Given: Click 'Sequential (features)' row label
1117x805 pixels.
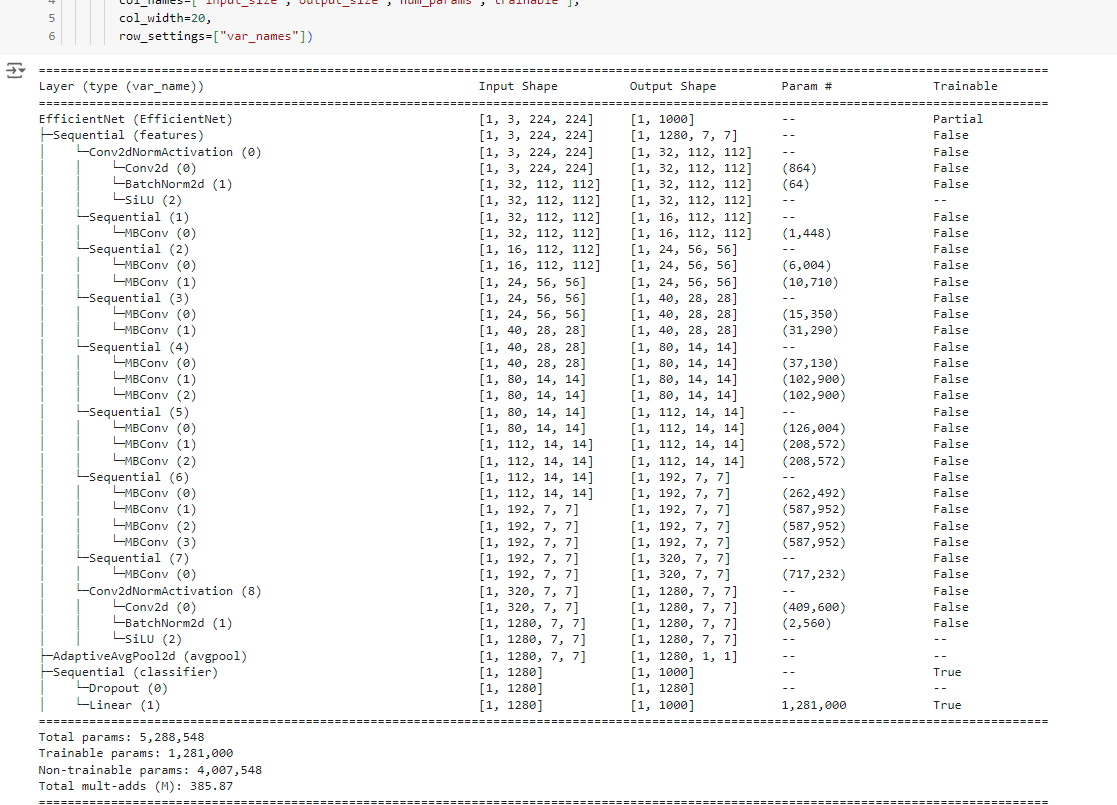Looking at the screenshot, I should pos(128,135).
